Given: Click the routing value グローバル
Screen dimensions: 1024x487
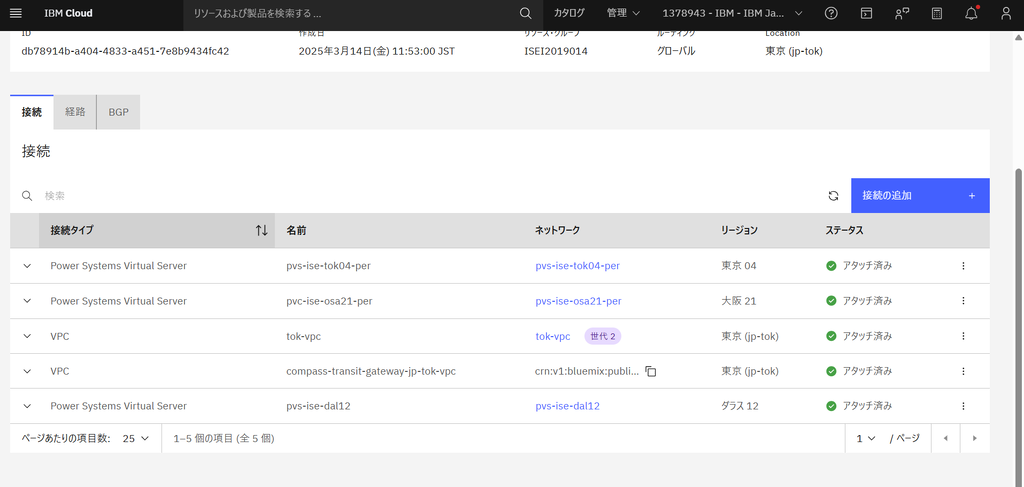Looking at the screenshot, I should click(x=676, y=50).
